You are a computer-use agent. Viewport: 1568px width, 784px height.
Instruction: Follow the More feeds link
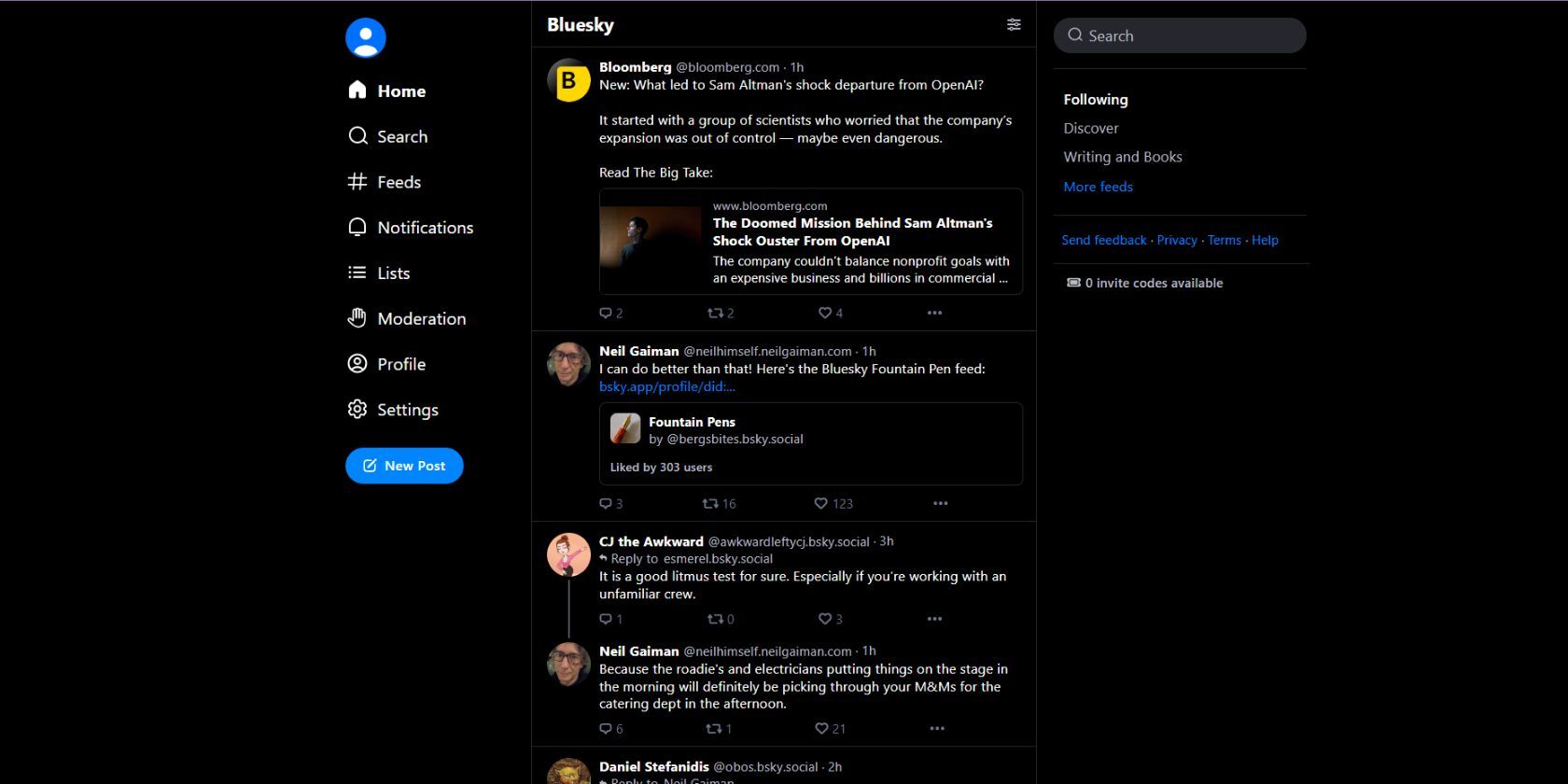tap(1098, 187)
